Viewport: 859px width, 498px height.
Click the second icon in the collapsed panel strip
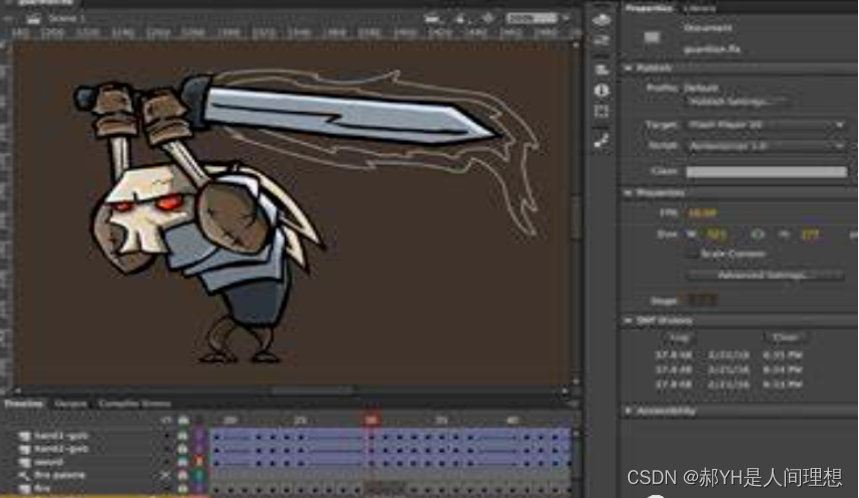602,41
